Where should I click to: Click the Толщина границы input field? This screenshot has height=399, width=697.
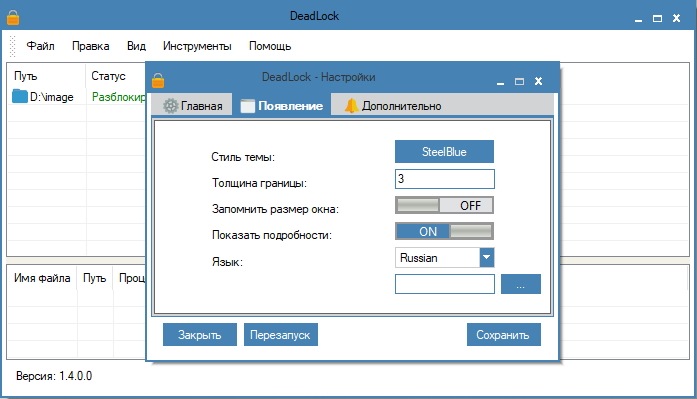[x=445, y=179]
